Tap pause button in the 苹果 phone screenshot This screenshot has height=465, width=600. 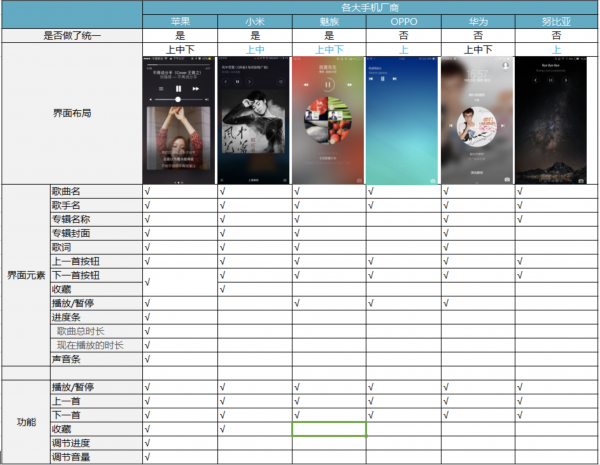(x=178, y=89)
